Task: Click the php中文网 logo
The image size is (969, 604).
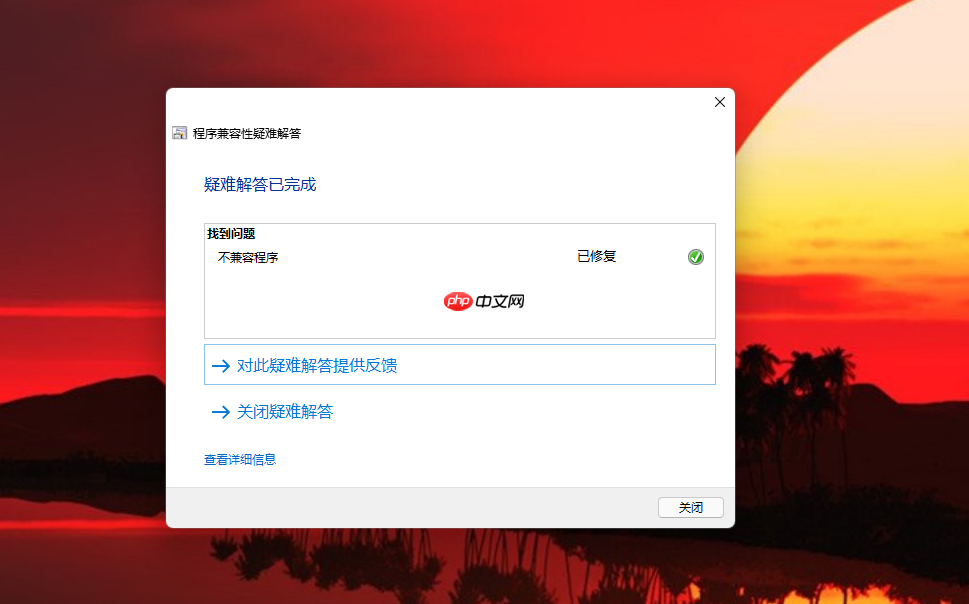Action: click(482, 301)
